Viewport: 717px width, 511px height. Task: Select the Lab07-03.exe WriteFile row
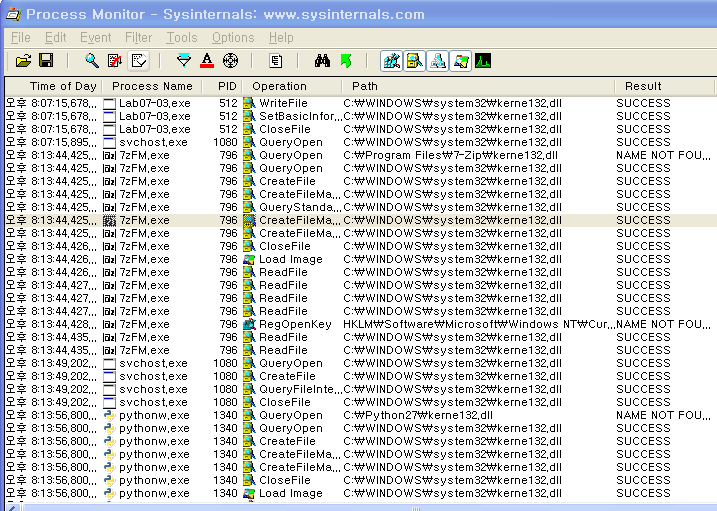[361, 103]
